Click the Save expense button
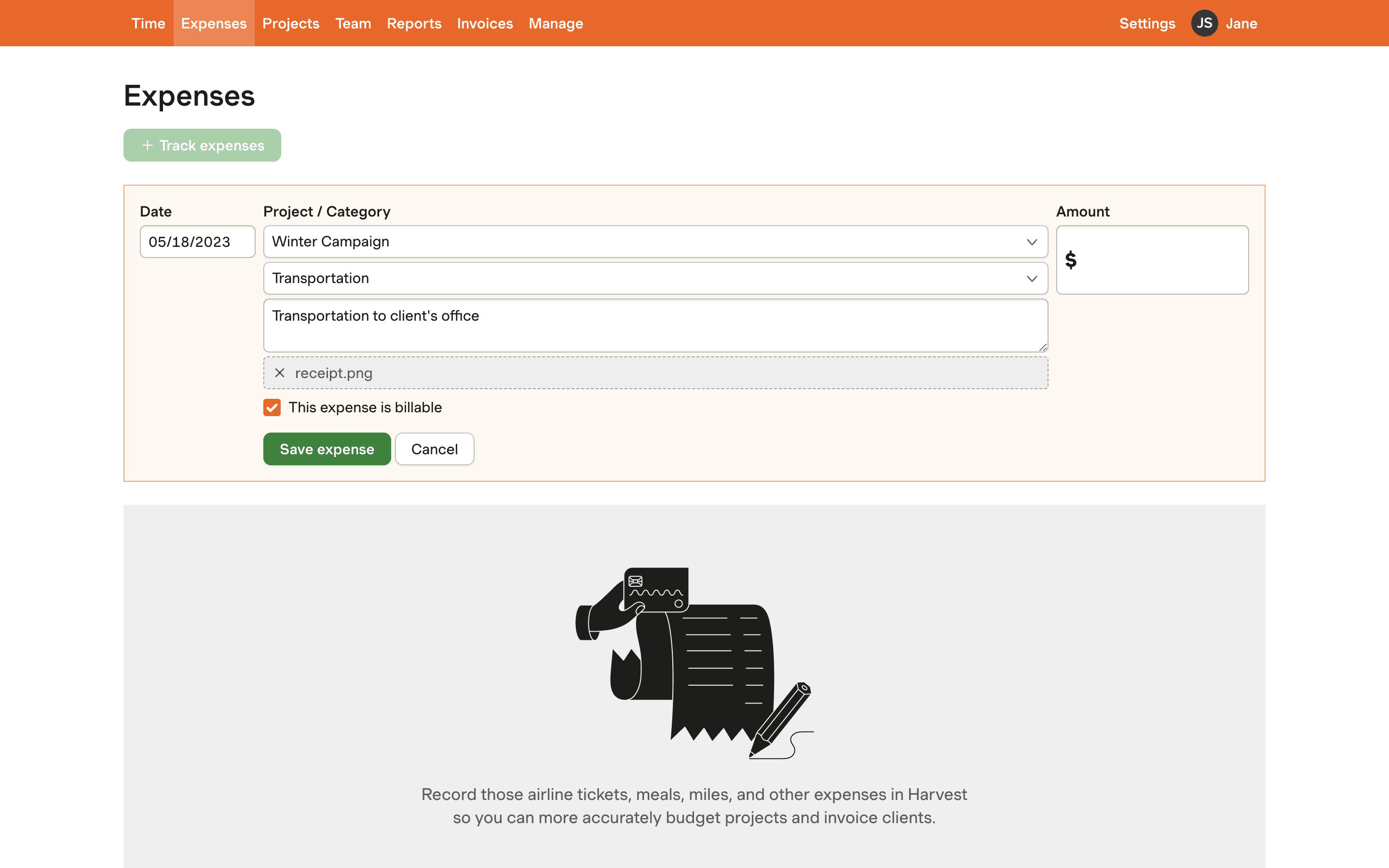This screenshot has height=868, width=1389. tap(327, 449)
